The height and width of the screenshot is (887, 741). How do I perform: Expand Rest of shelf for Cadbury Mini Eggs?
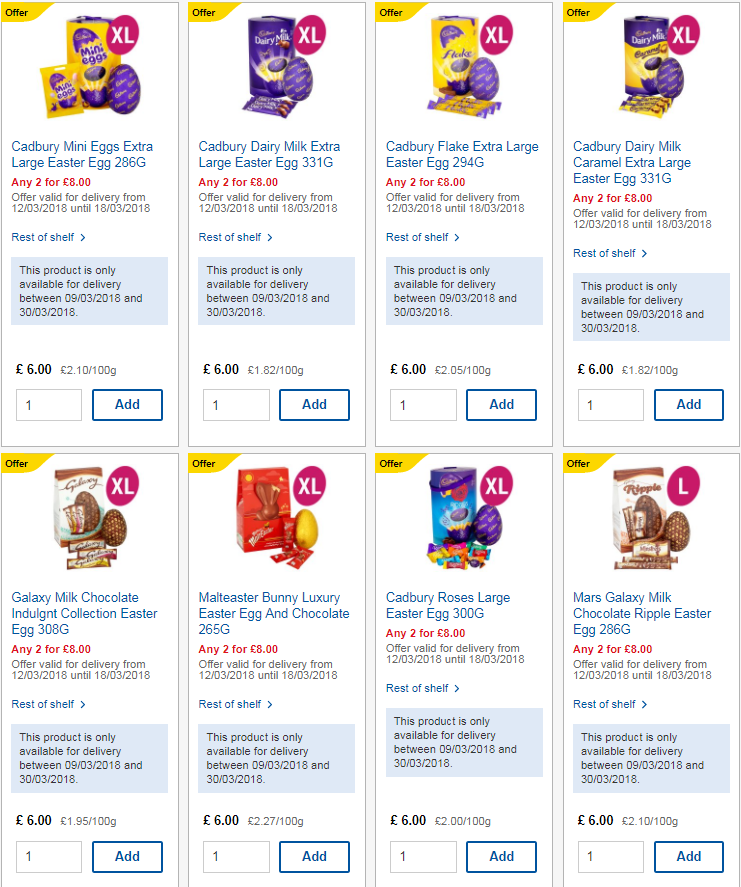pos(49,237)
